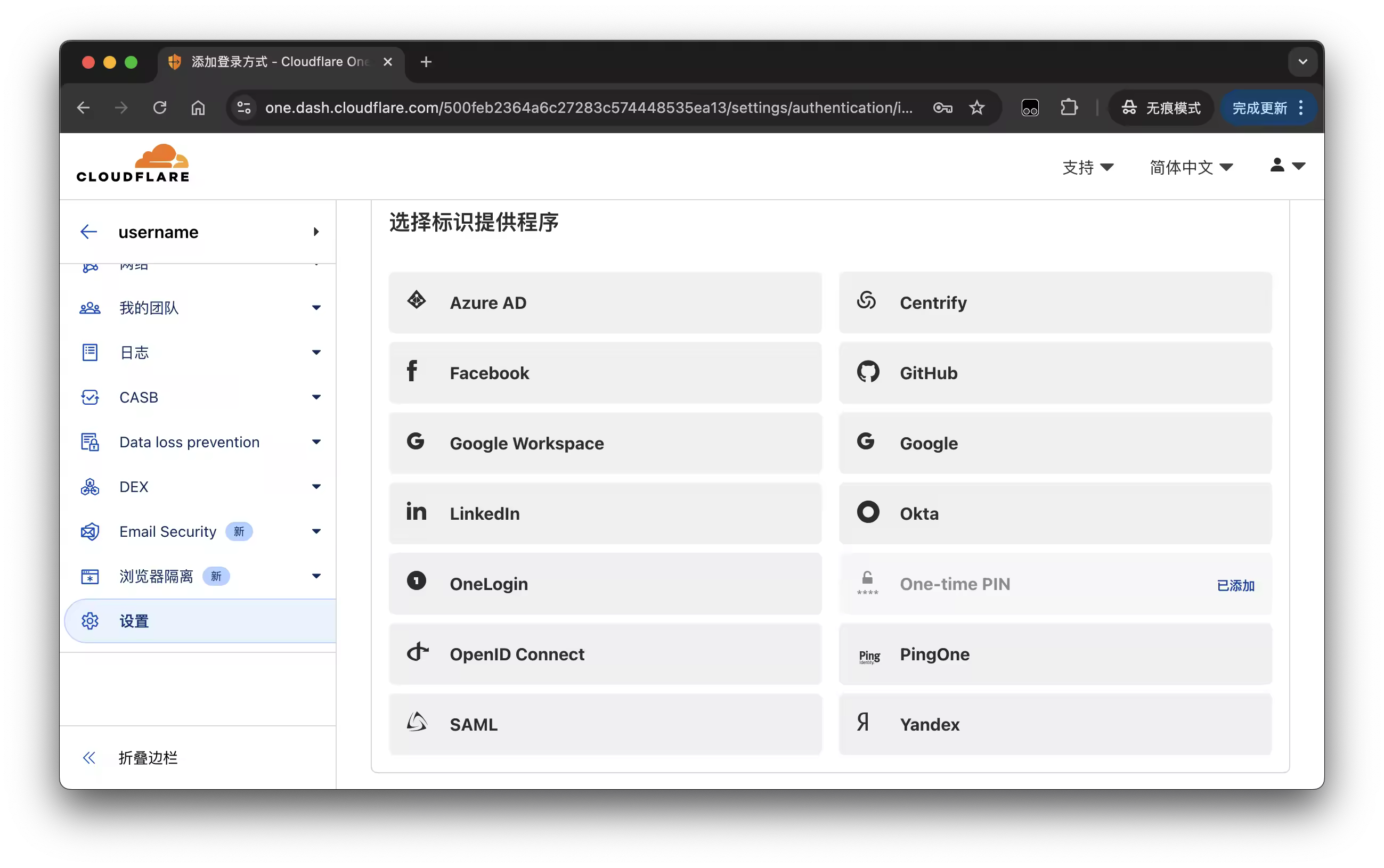
Task: Expand the Data loss prevention arrow
Action: tap(316, 442)
